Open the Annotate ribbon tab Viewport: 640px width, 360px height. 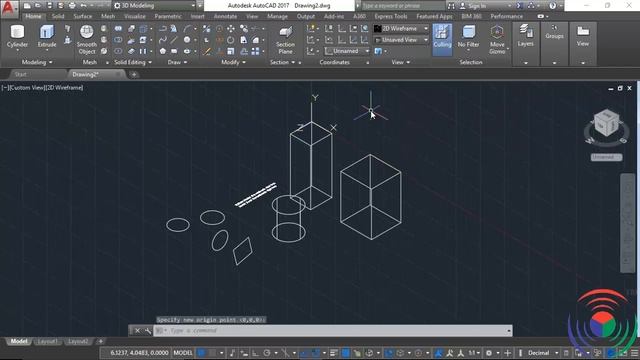[225, 16]
